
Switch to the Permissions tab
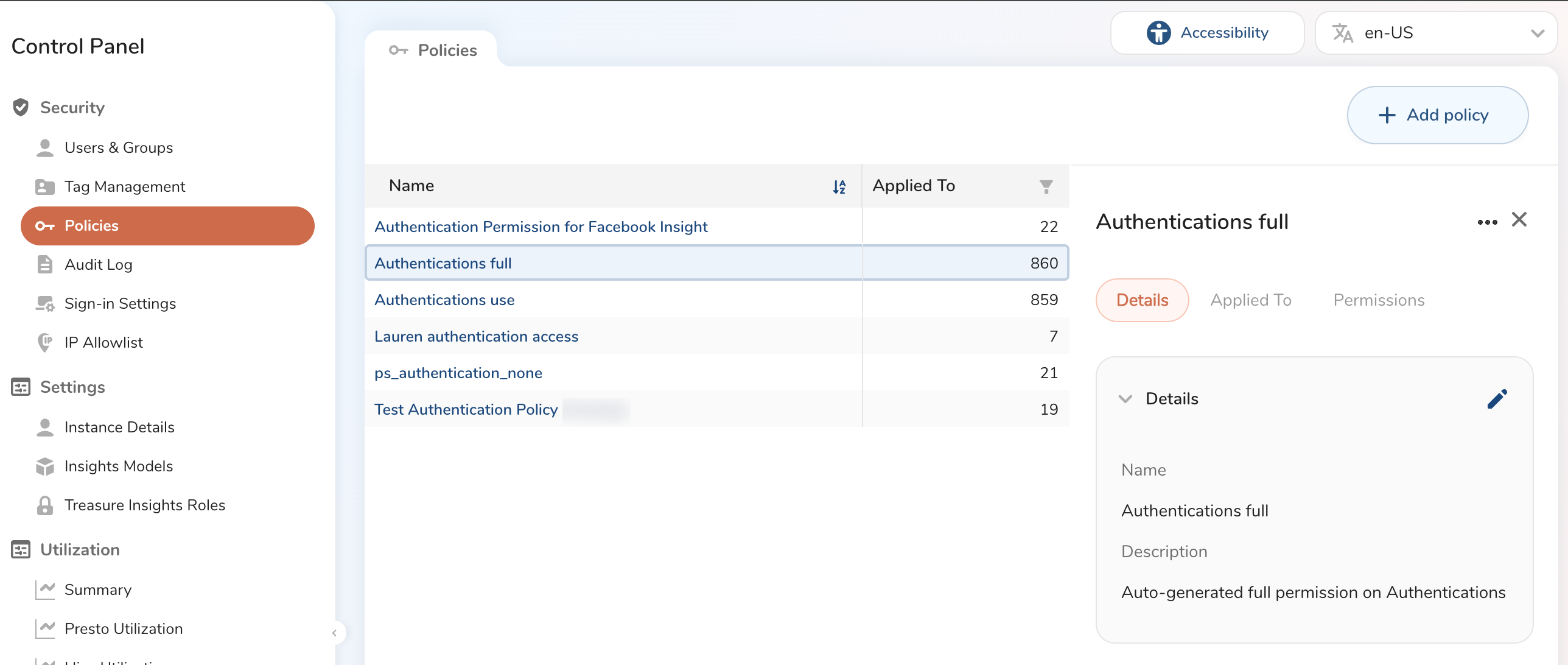point(1378,300)
